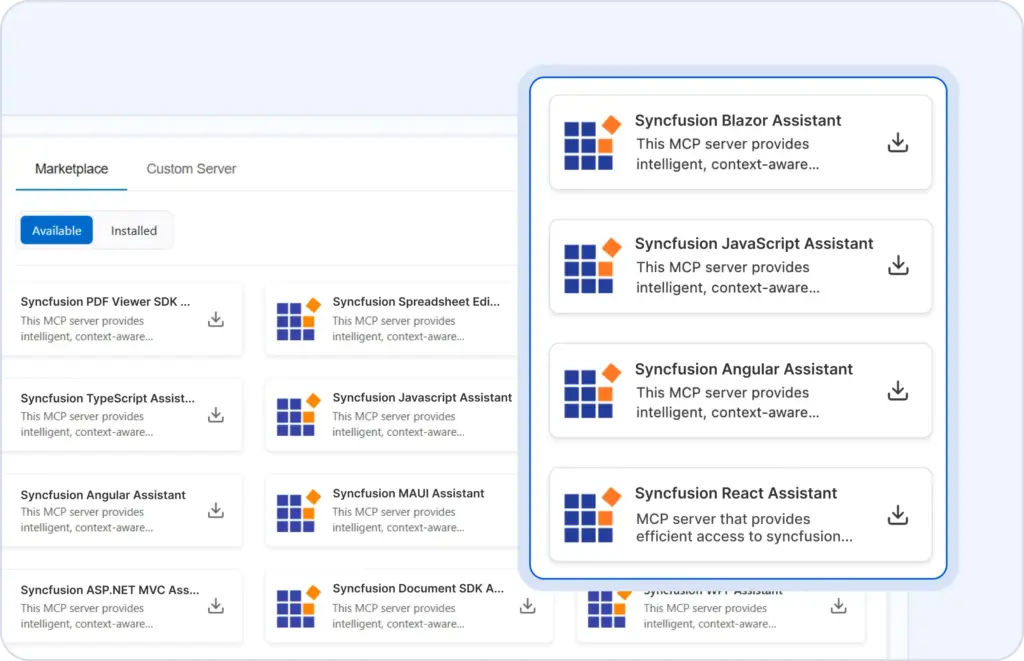The image size is (1024, 661).
Task: Download Syncfusion Angular Assistant in marketplace grid
Action: click(216, 510)
